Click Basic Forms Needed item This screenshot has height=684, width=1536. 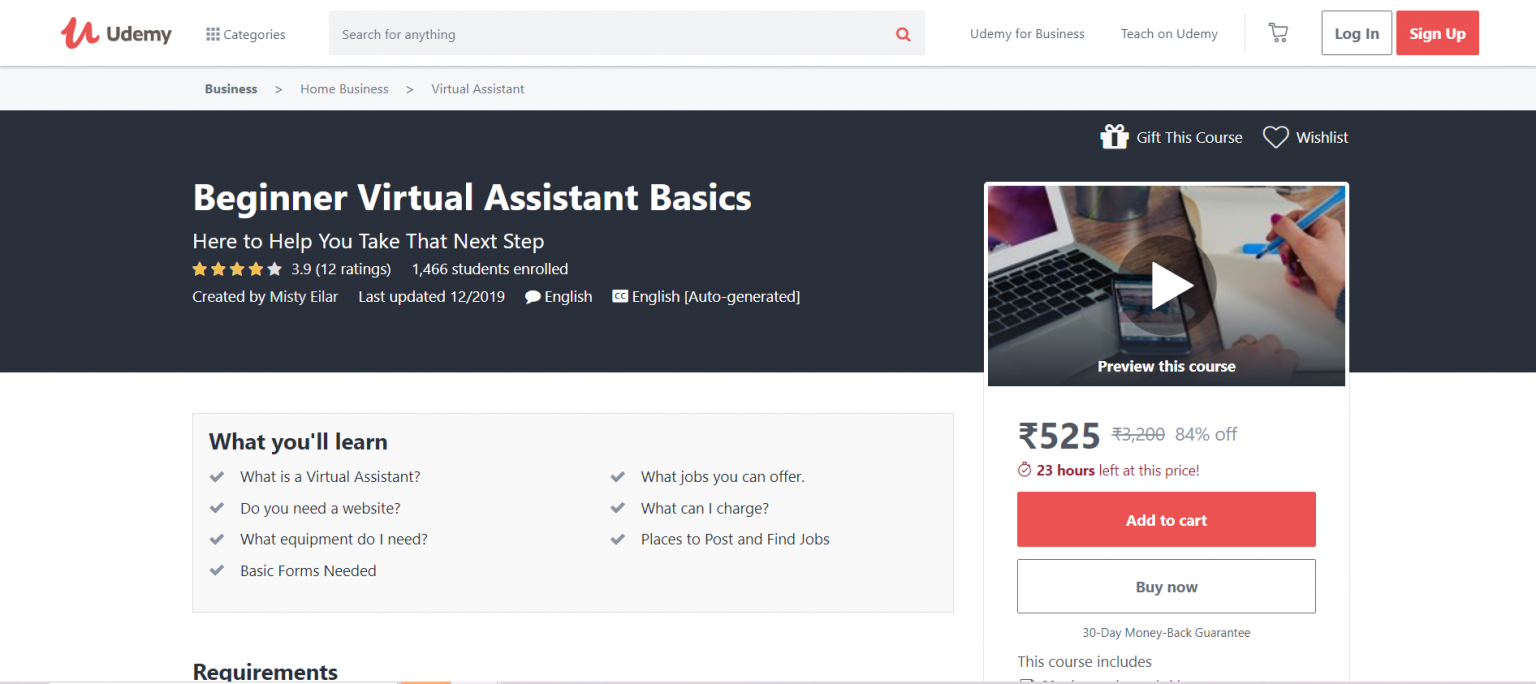tap(308, 571)
